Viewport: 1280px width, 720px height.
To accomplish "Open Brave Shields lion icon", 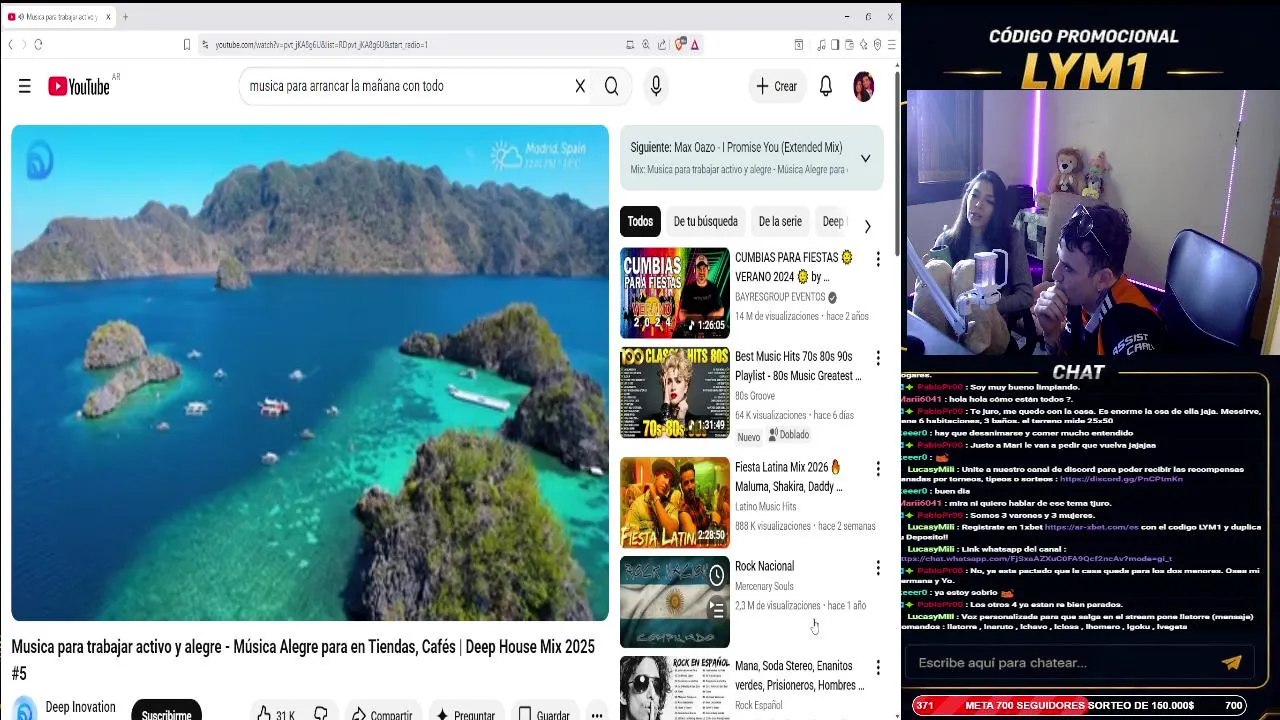I will 681,45.
